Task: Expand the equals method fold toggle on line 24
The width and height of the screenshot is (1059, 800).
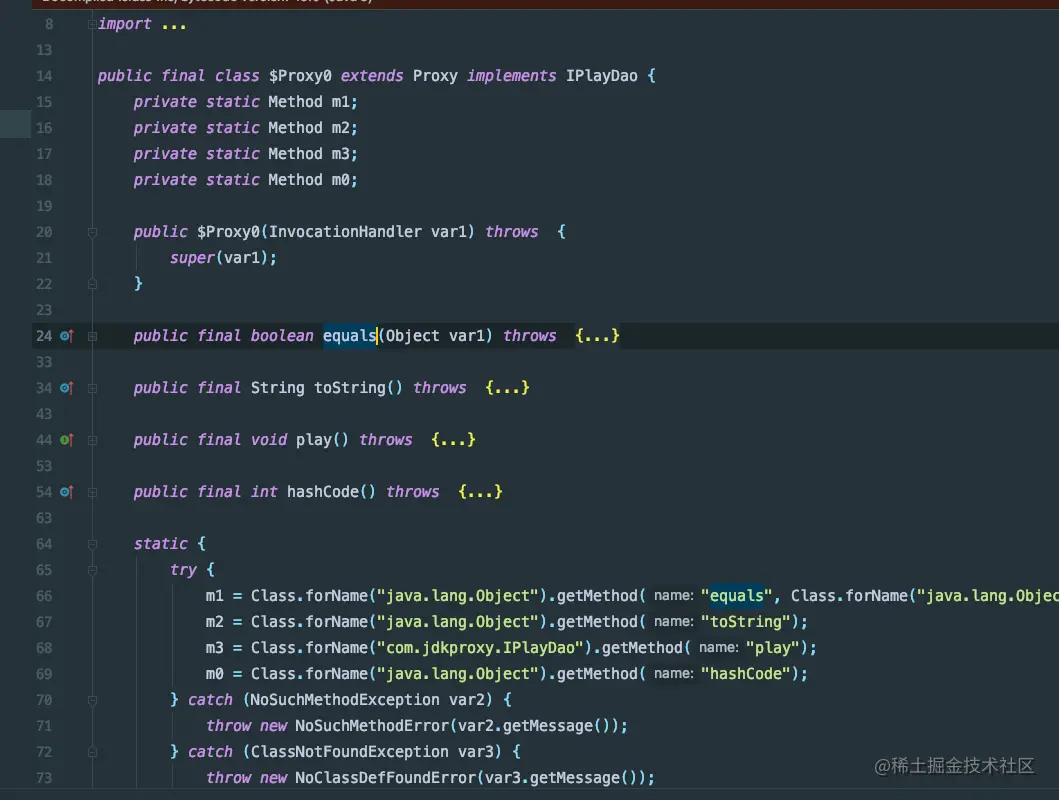Action: 93,336
